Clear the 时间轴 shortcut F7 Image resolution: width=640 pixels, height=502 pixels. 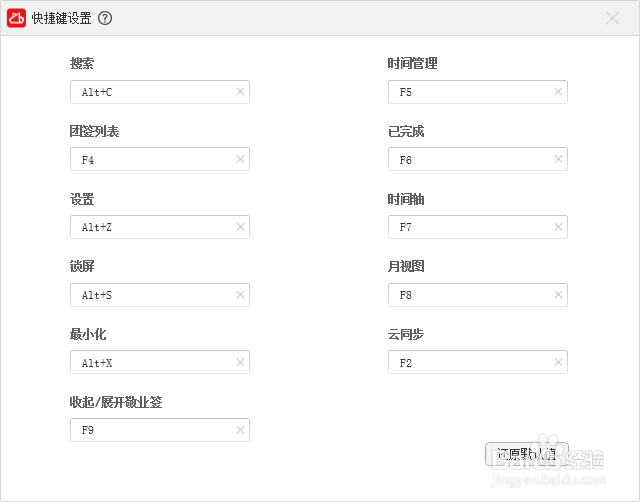(558, 227)
